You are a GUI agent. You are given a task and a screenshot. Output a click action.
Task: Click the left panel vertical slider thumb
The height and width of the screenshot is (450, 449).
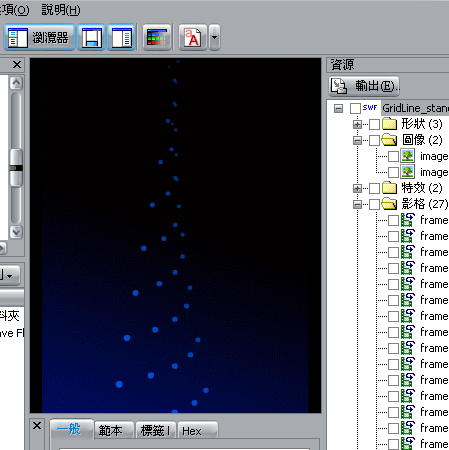click(x=16, y=168)
